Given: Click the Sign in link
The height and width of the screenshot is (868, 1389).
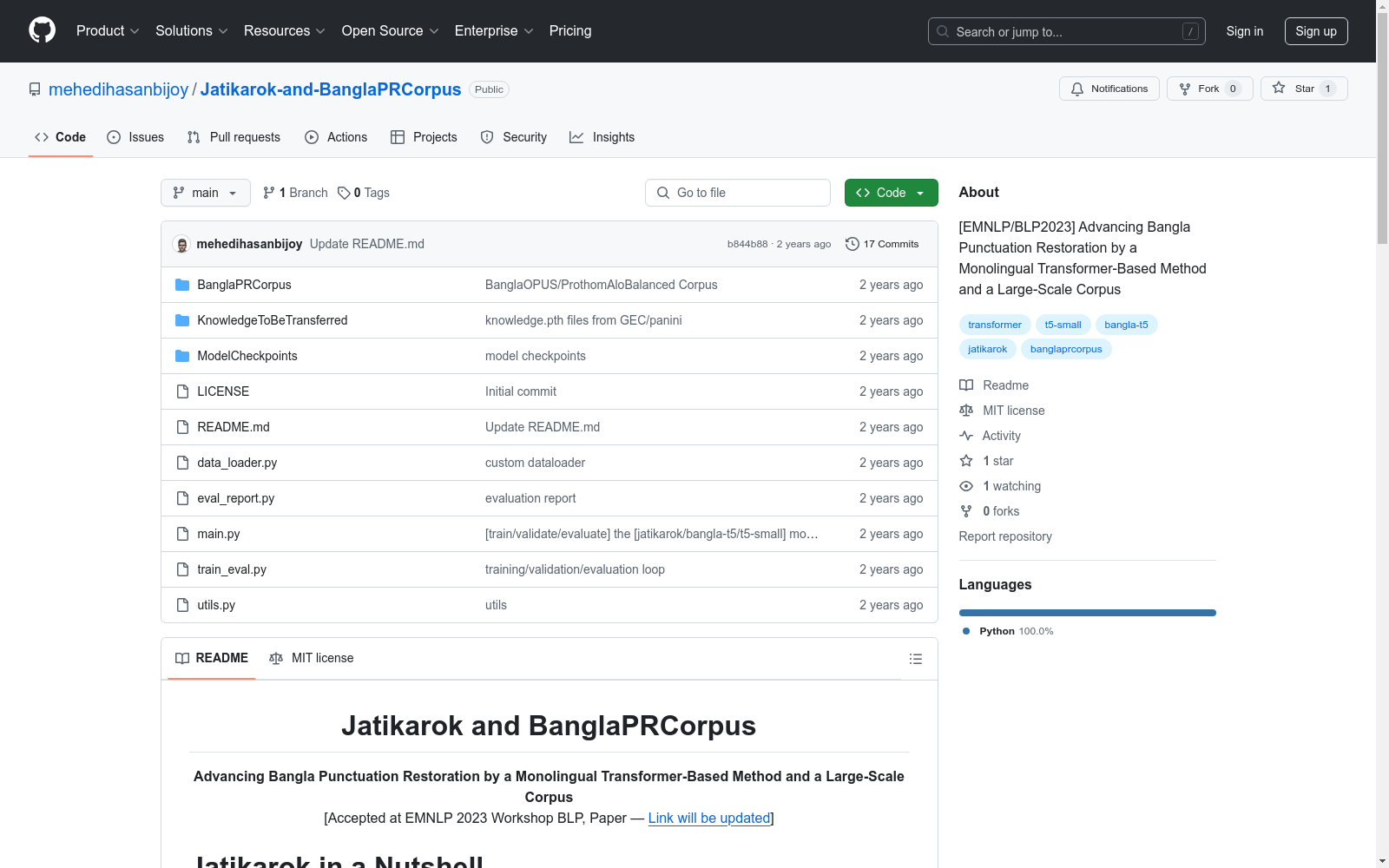Looking at the screenshot, I should tap(1245, 31).
